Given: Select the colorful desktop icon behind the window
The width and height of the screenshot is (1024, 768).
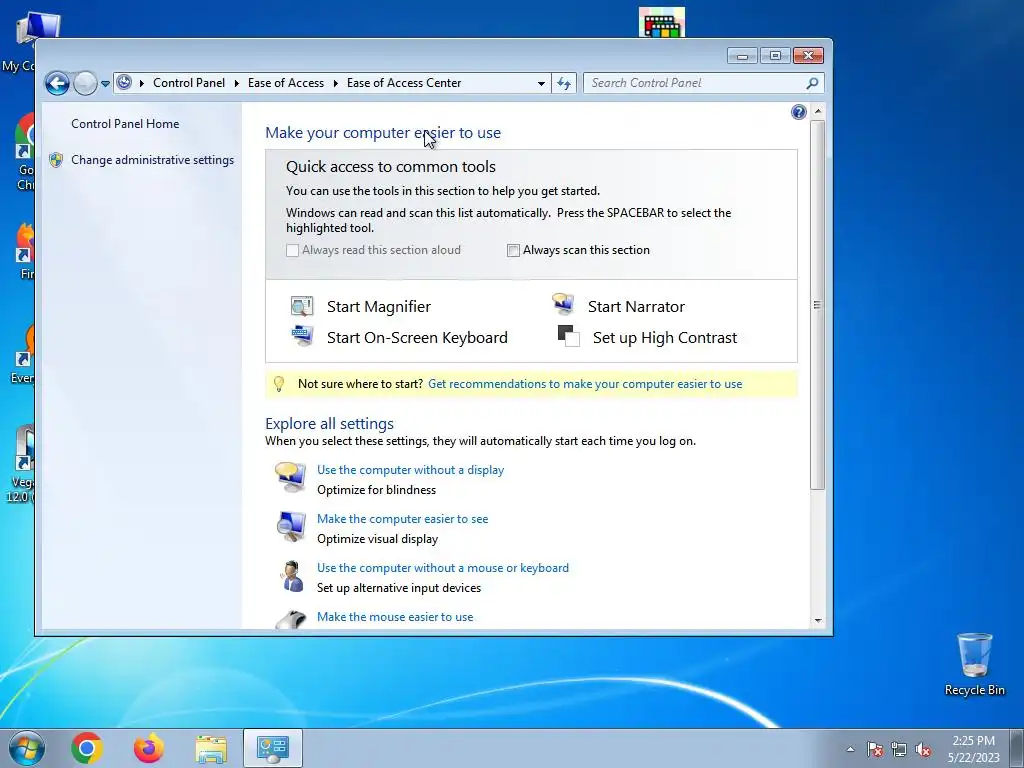Looking at the screenshot, I should 662,23.
